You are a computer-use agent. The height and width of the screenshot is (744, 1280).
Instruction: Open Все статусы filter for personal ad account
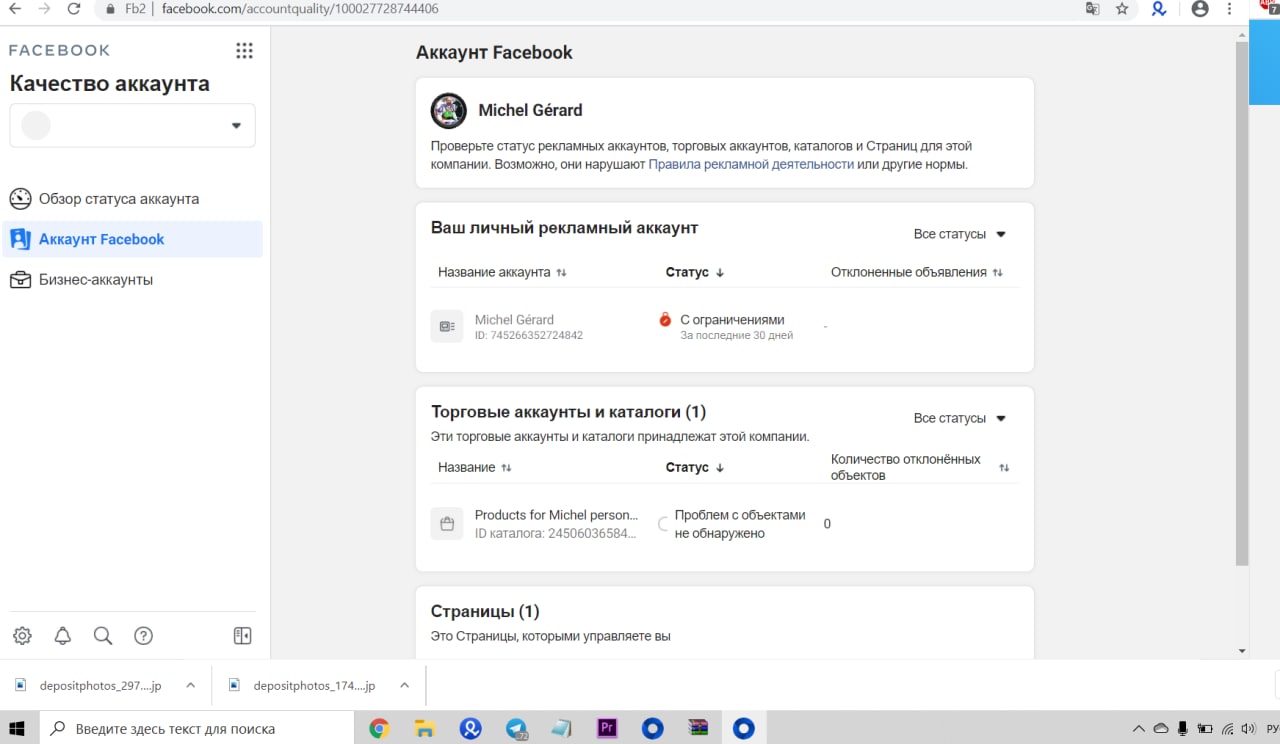point(960,234)
